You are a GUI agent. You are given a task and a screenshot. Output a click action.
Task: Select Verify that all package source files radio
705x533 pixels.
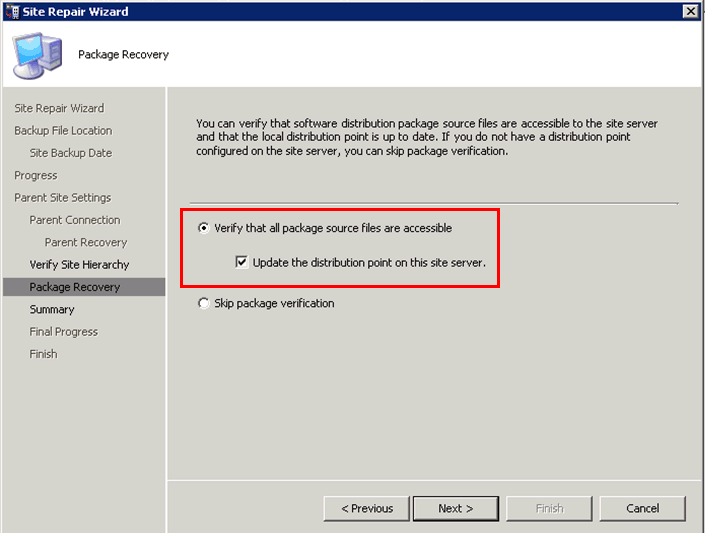click(x=204, y=228)
